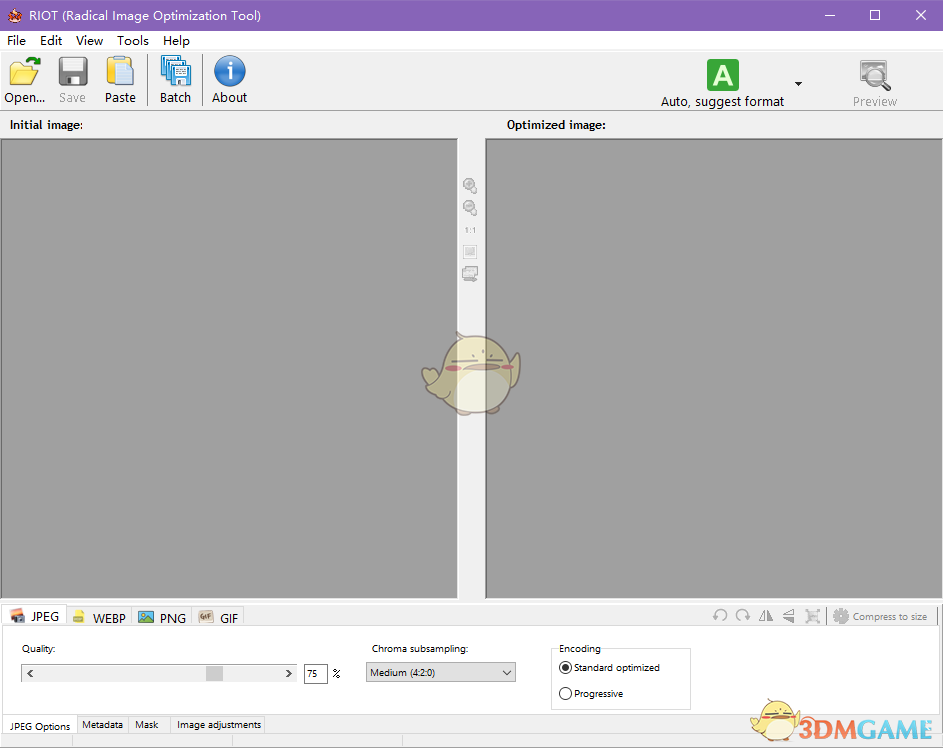Open the Tools menu

(x=132, y=41)
